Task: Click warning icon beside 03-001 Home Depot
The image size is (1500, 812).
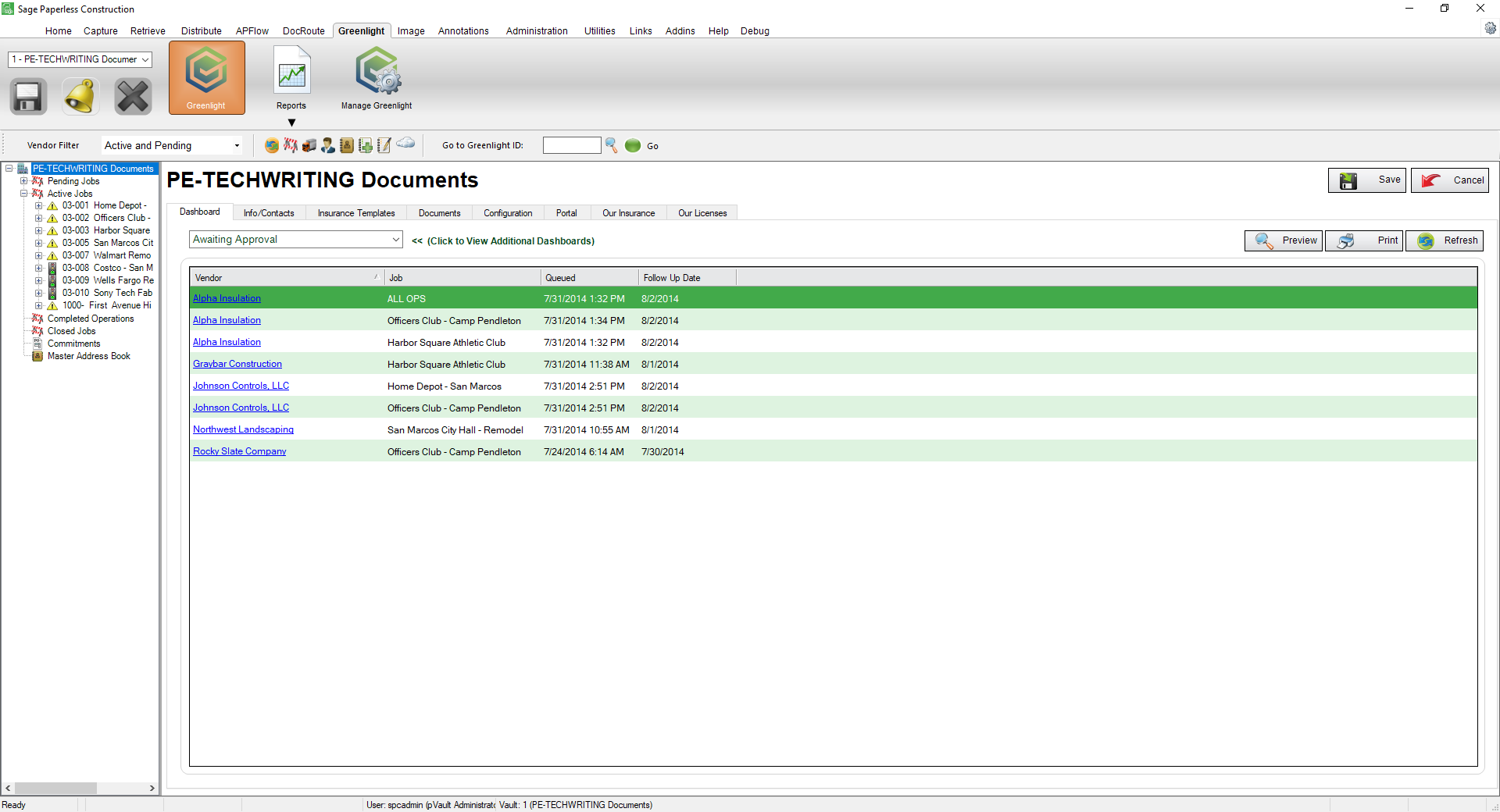Action: pos(52,206)
